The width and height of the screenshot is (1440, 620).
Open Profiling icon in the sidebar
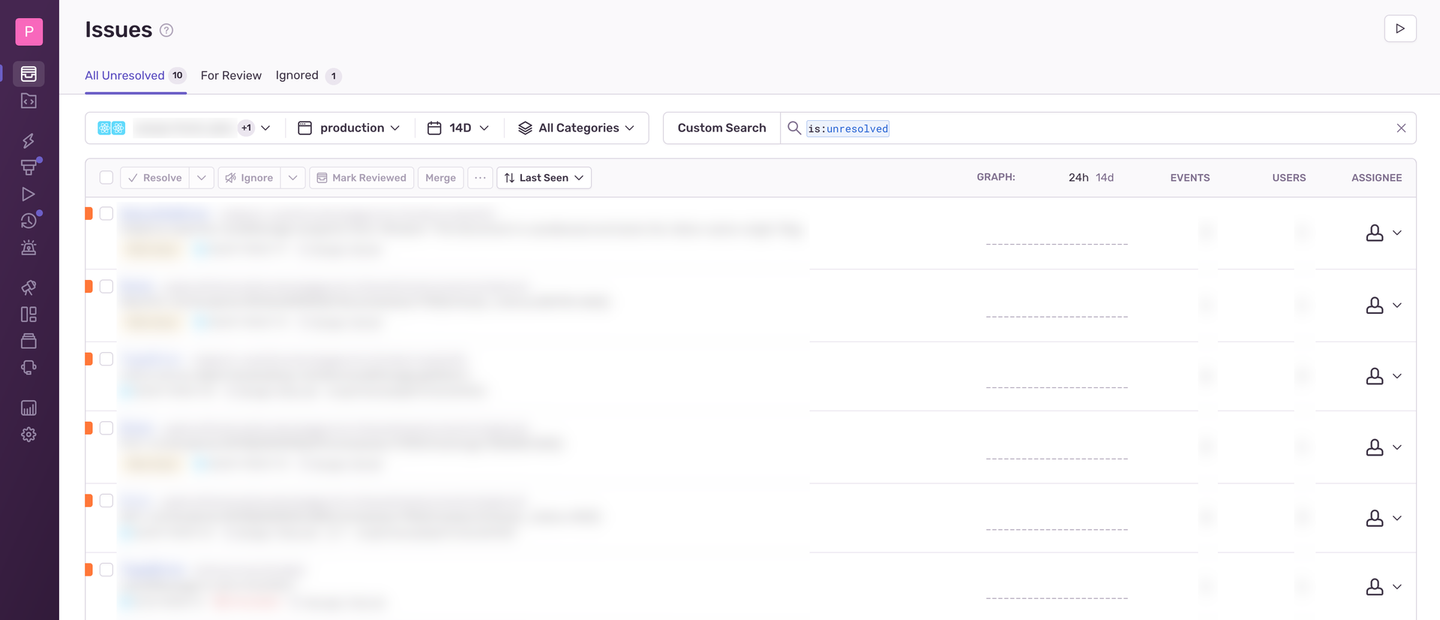(x=29, y=167)
